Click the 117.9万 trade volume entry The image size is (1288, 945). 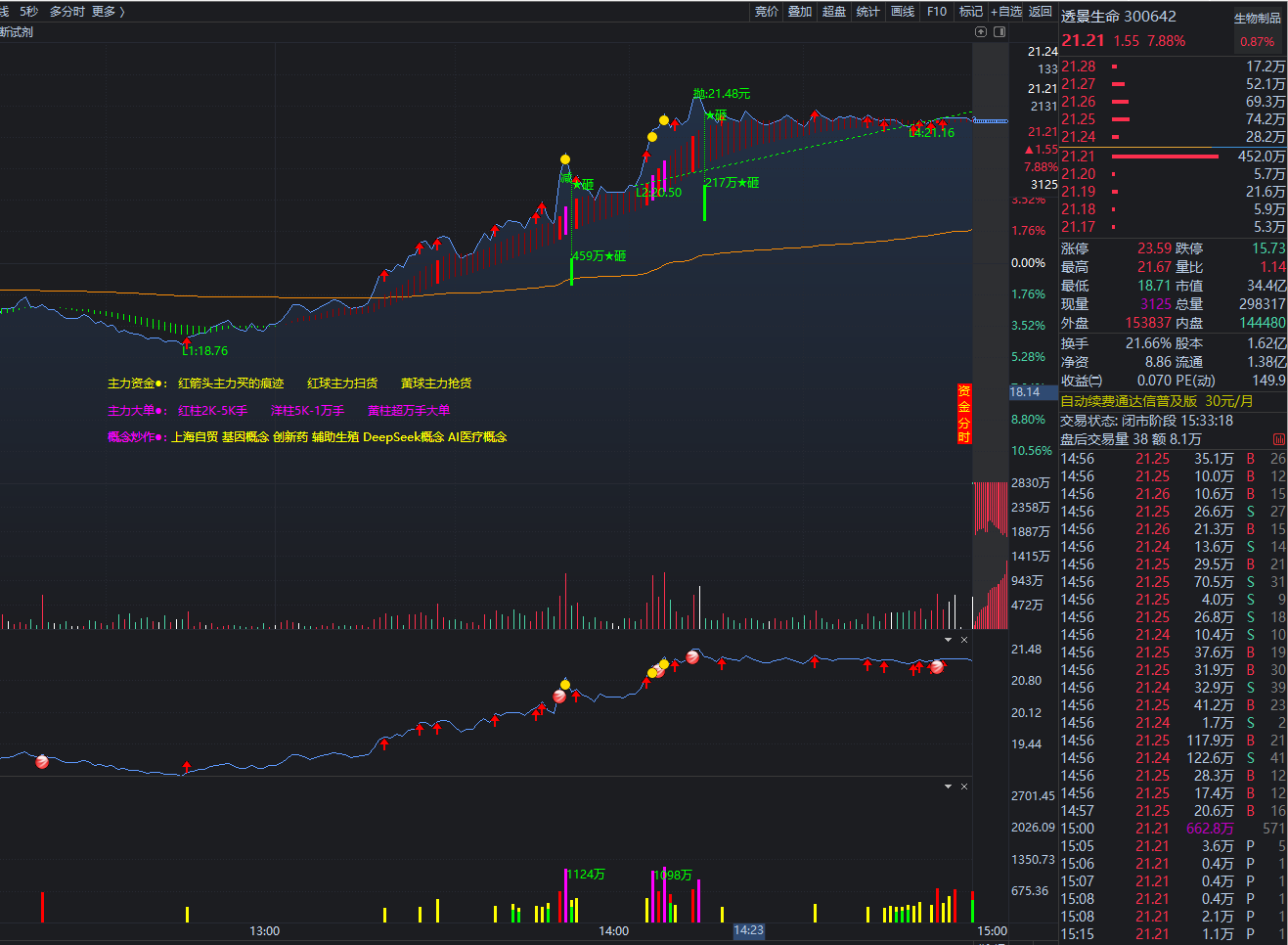[x=1210, y=741]
